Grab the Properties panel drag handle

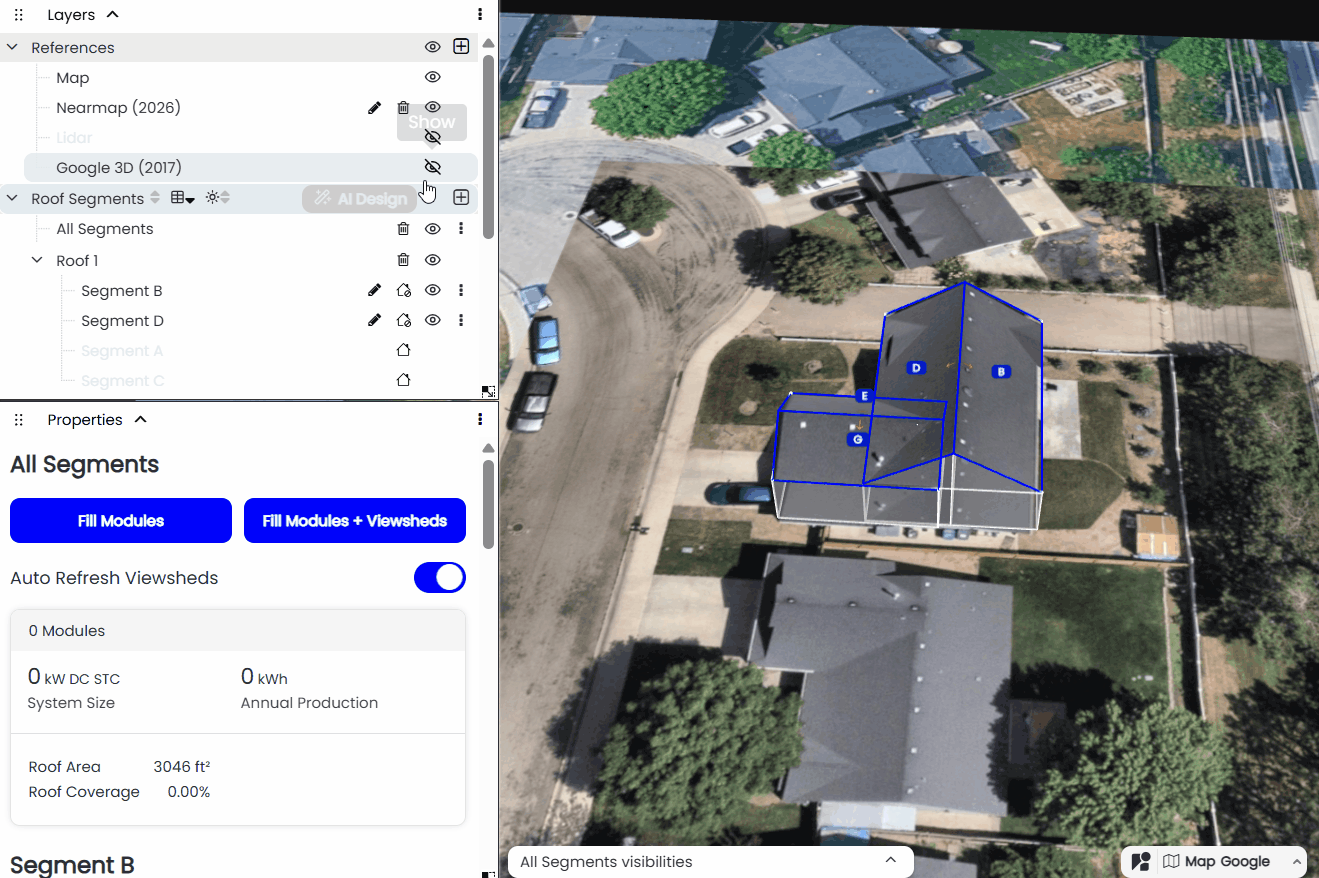(18, 420)
